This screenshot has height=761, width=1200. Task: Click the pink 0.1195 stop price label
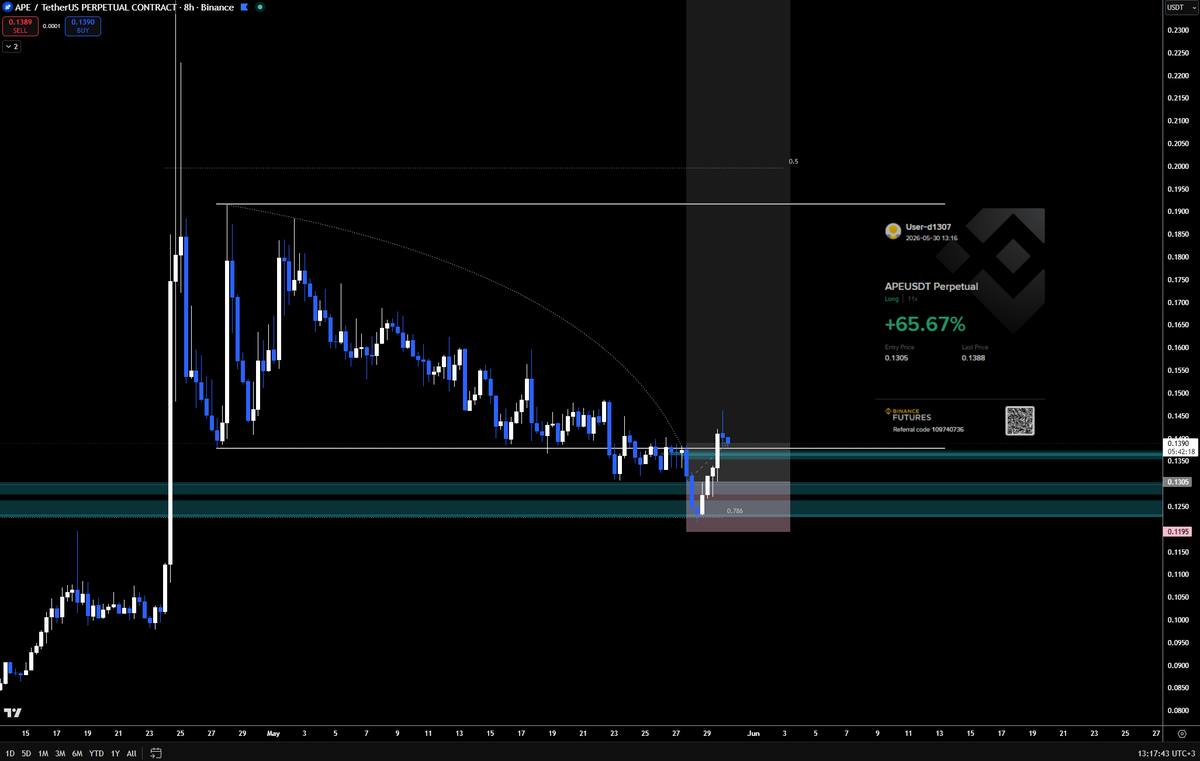coord(1178,532)
